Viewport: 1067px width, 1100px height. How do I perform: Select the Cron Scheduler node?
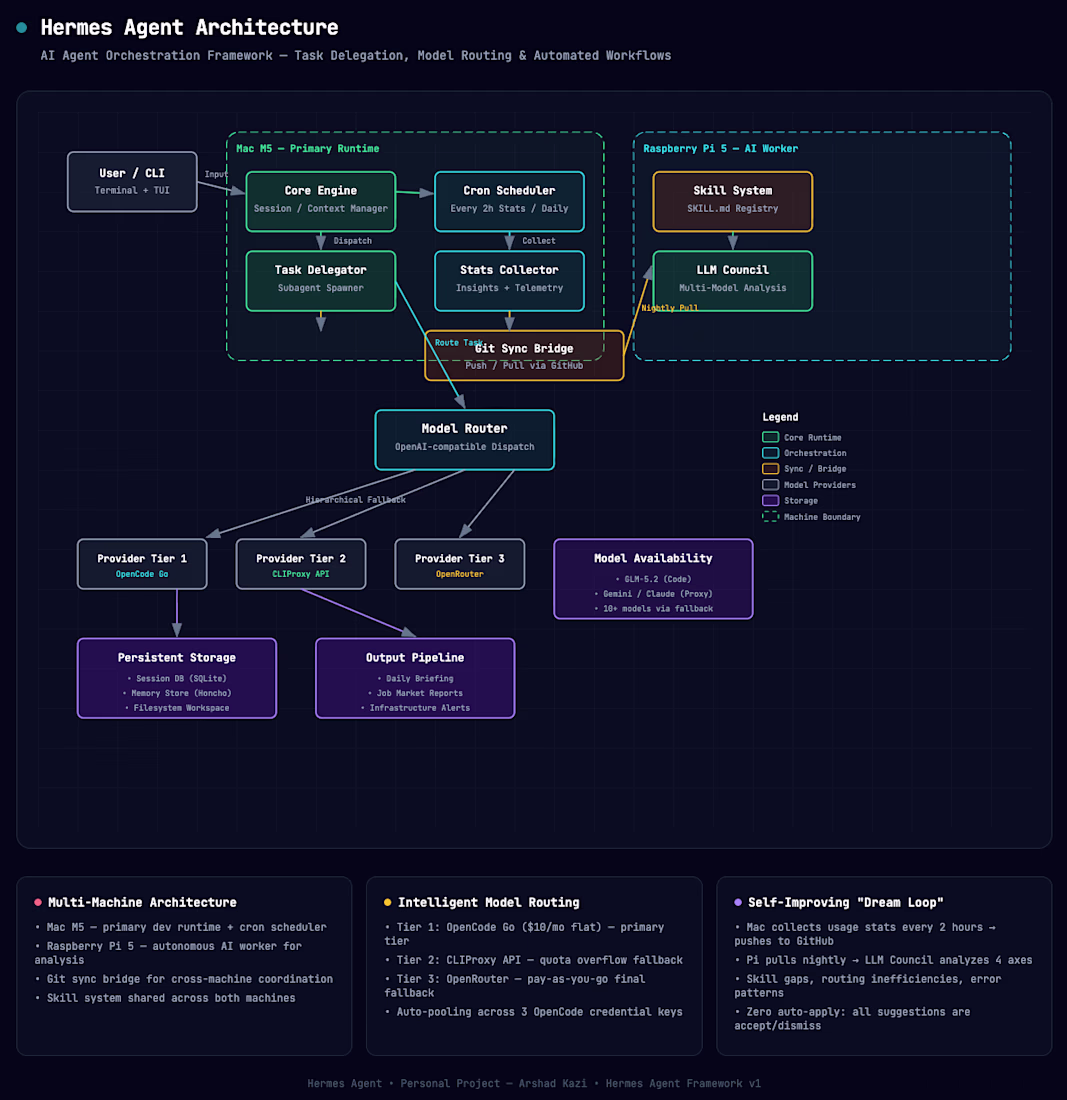(x=509, y=201)
